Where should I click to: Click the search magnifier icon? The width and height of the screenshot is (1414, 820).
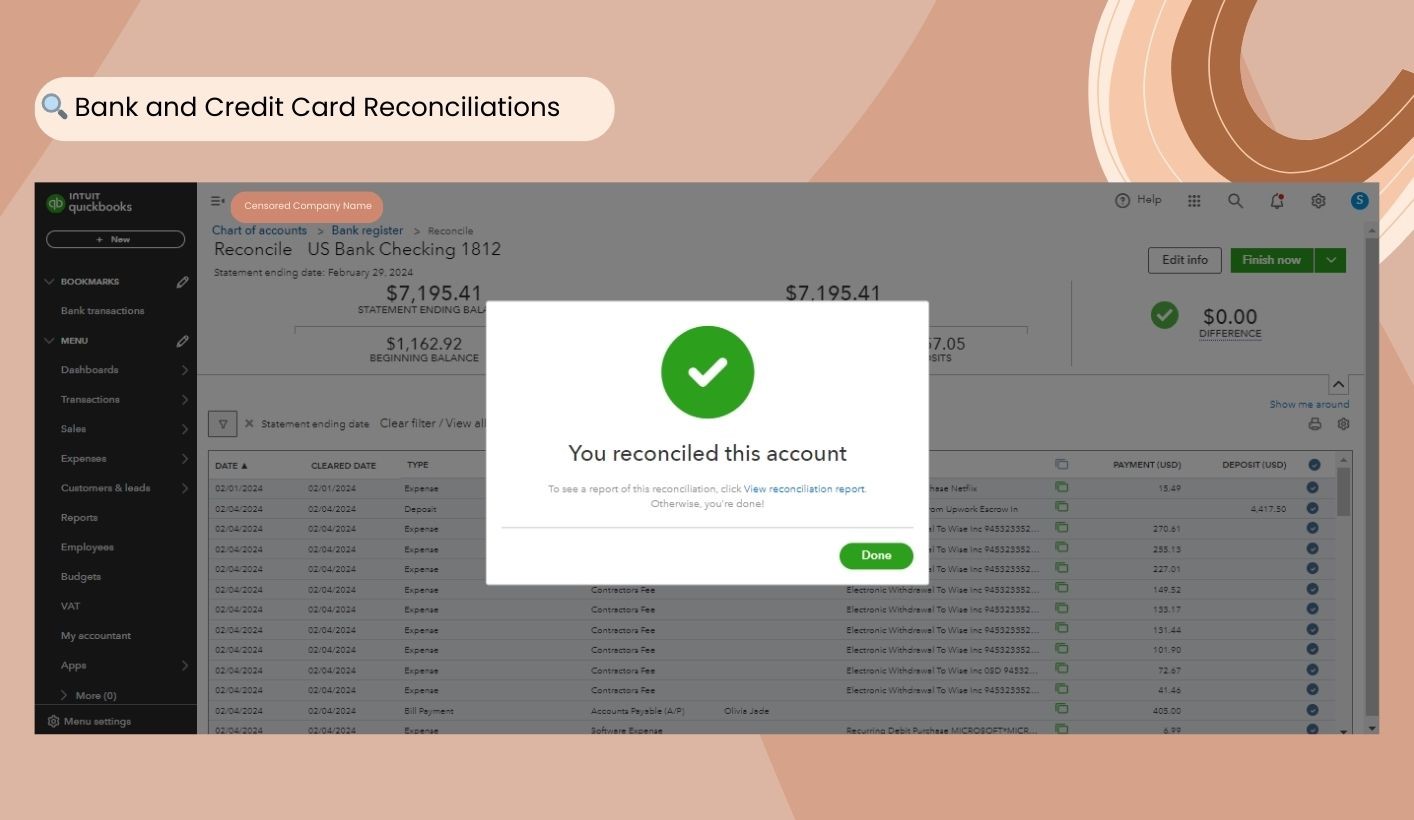pyautogui.click(x=1235, y=201)
